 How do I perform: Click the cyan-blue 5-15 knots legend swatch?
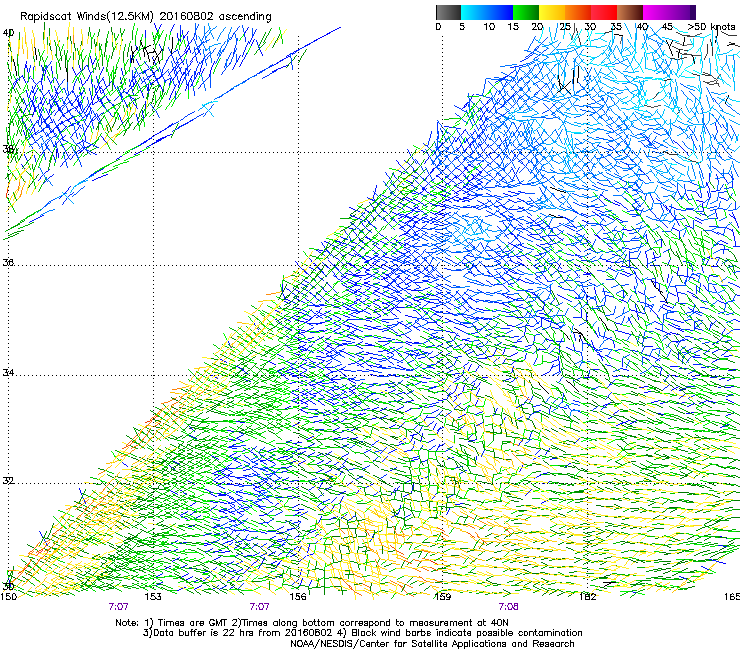[487, 12]
